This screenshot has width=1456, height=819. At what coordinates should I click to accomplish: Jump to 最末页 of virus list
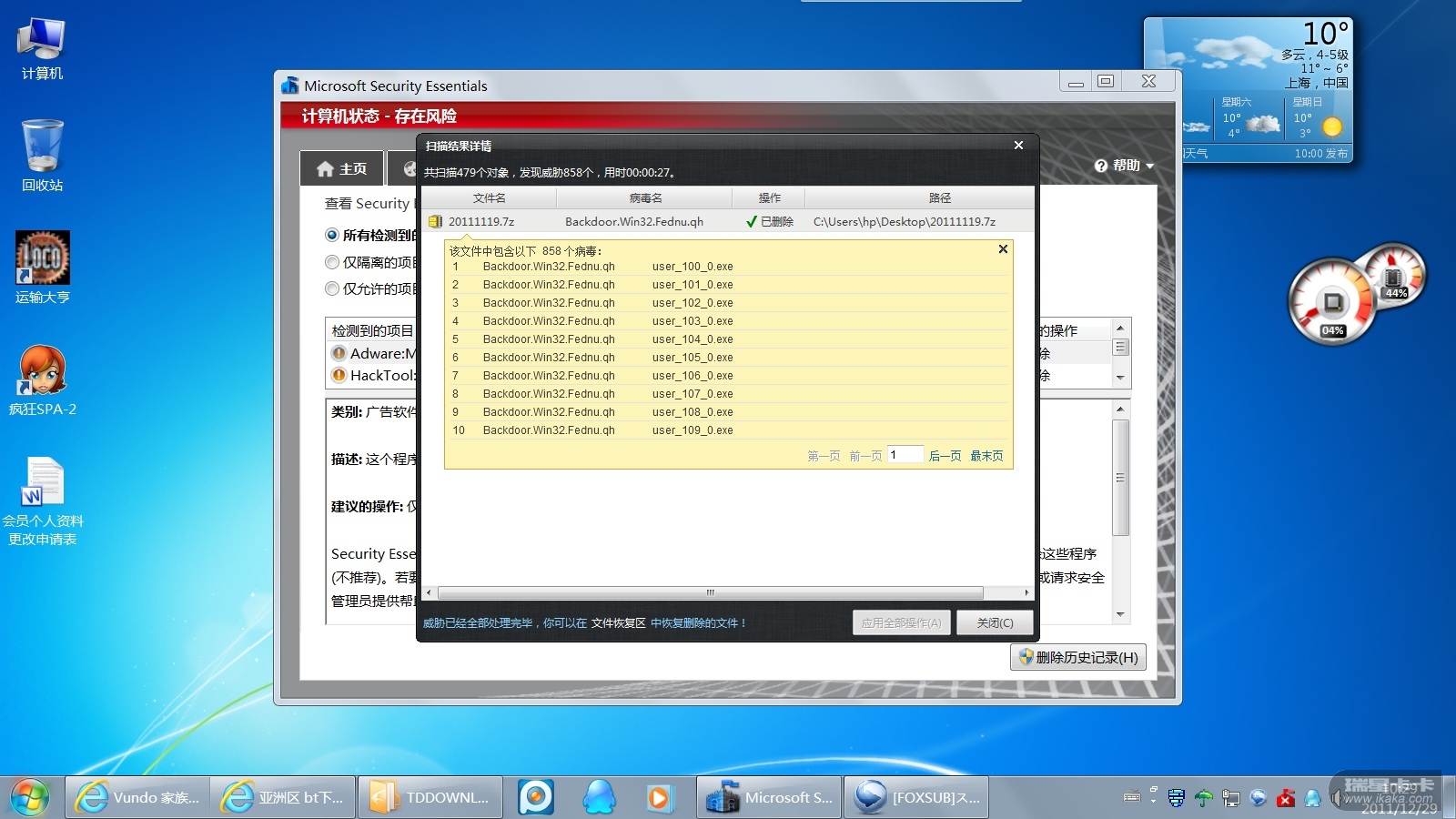(x=986, y=456)
